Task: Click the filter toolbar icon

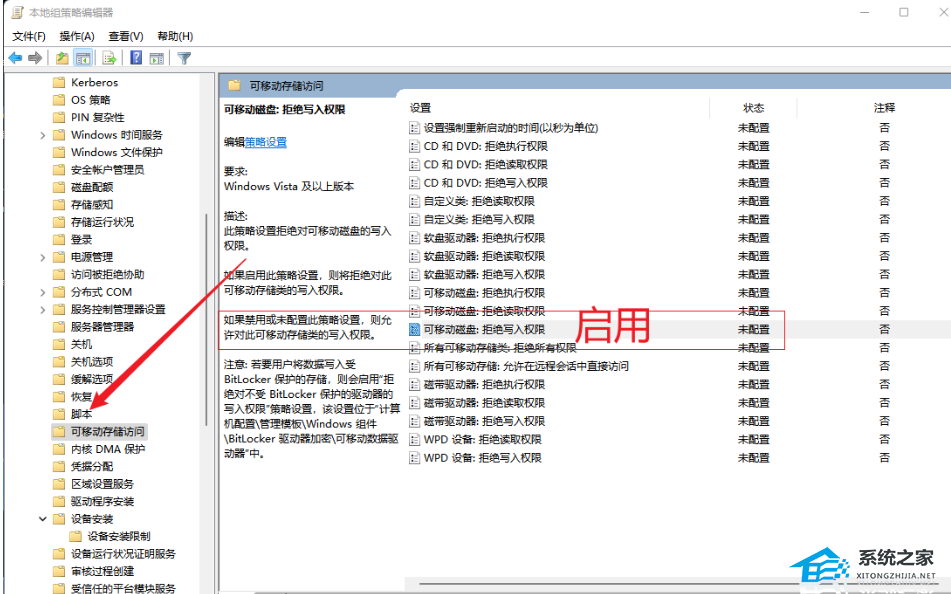Action: (184, 57)
